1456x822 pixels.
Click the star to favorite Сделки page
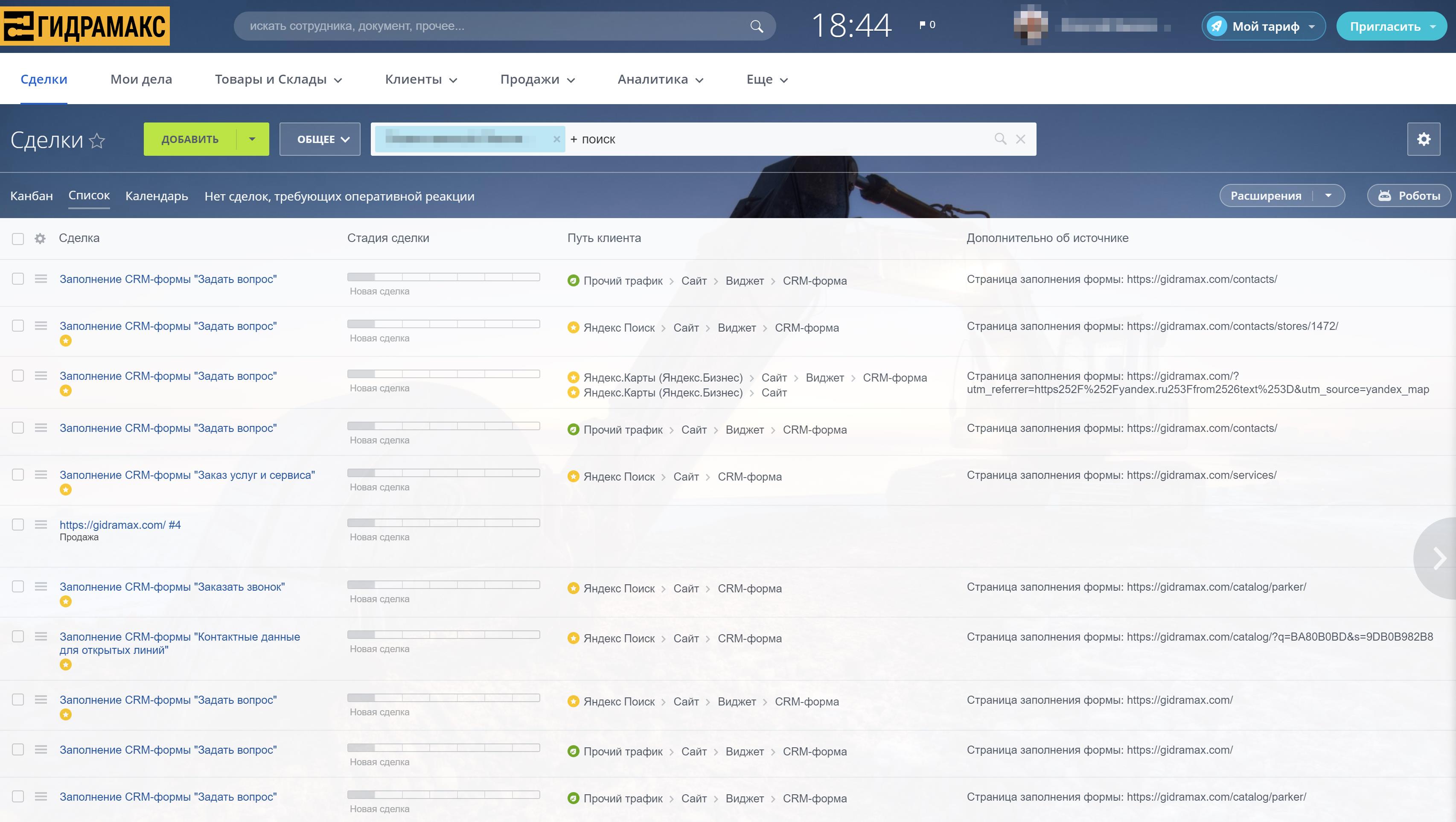[x=97, y=140]
